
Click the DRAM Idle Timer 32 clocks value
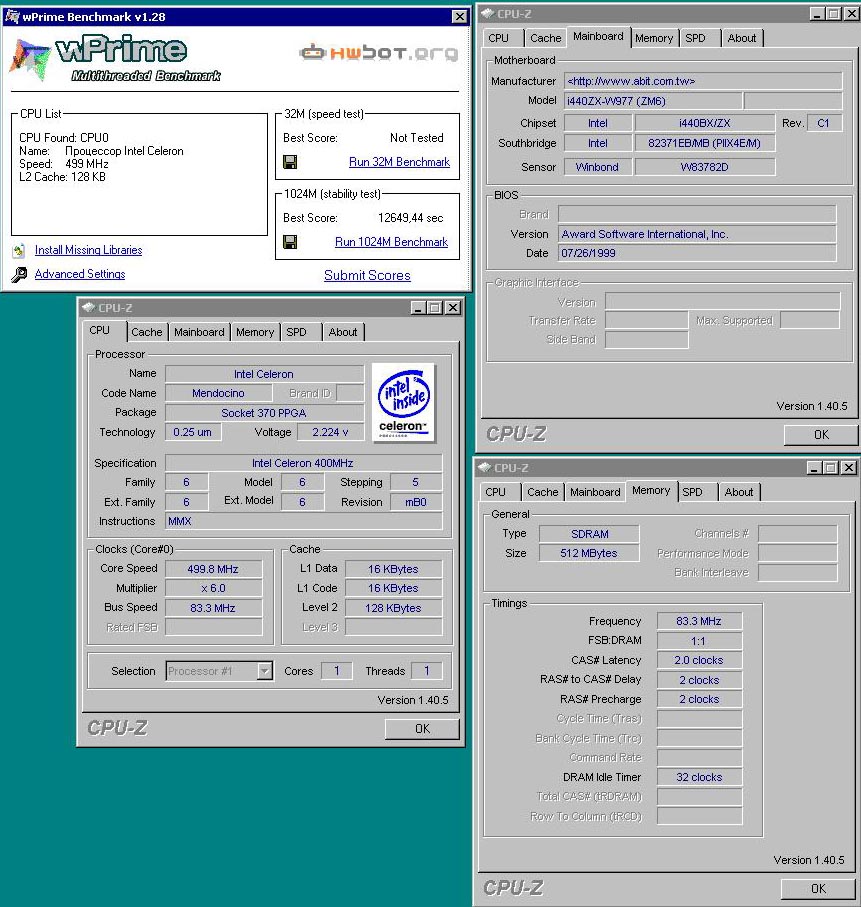click(x=699, y=777)
